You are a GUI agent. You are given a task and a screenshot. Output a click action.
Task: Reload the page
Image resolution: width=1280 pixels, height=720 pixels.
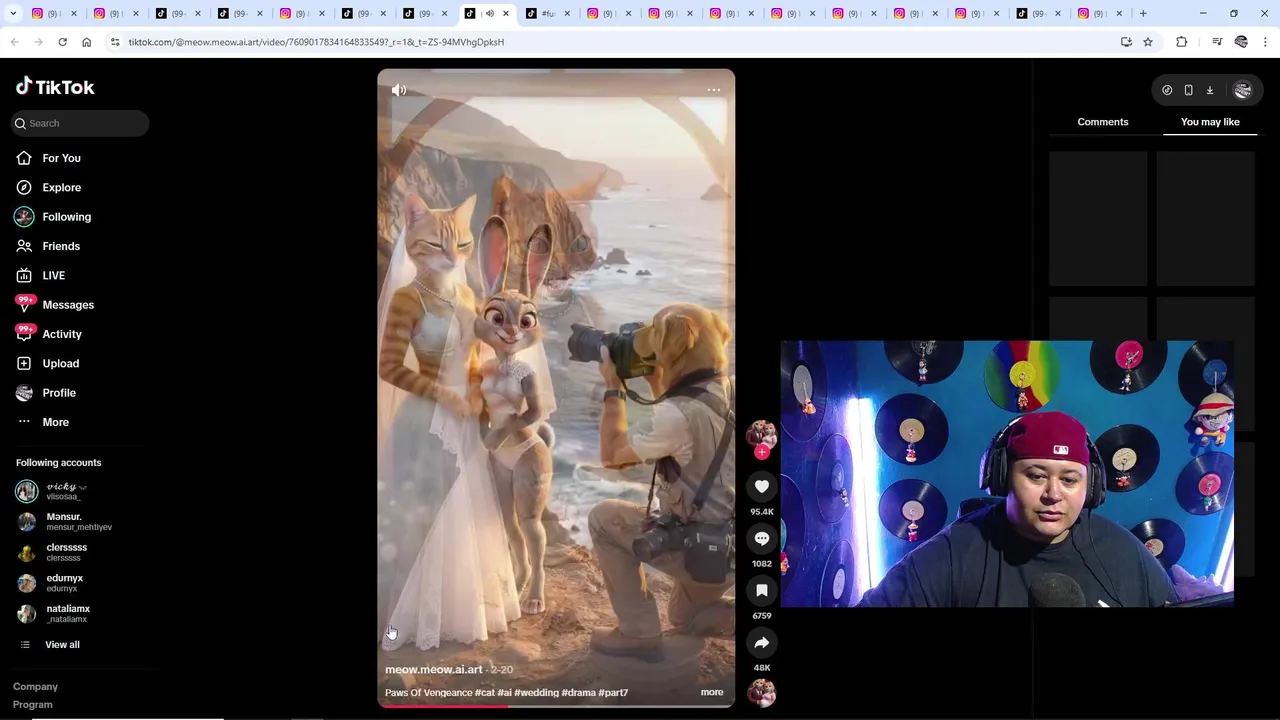pos(62,42)
